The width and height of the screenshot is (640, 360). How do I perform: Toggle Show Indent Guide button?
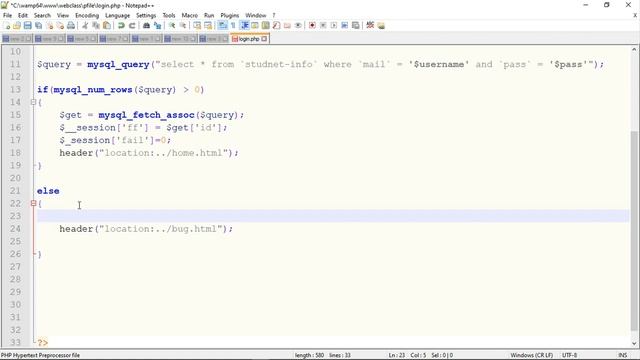coord(244,25)
